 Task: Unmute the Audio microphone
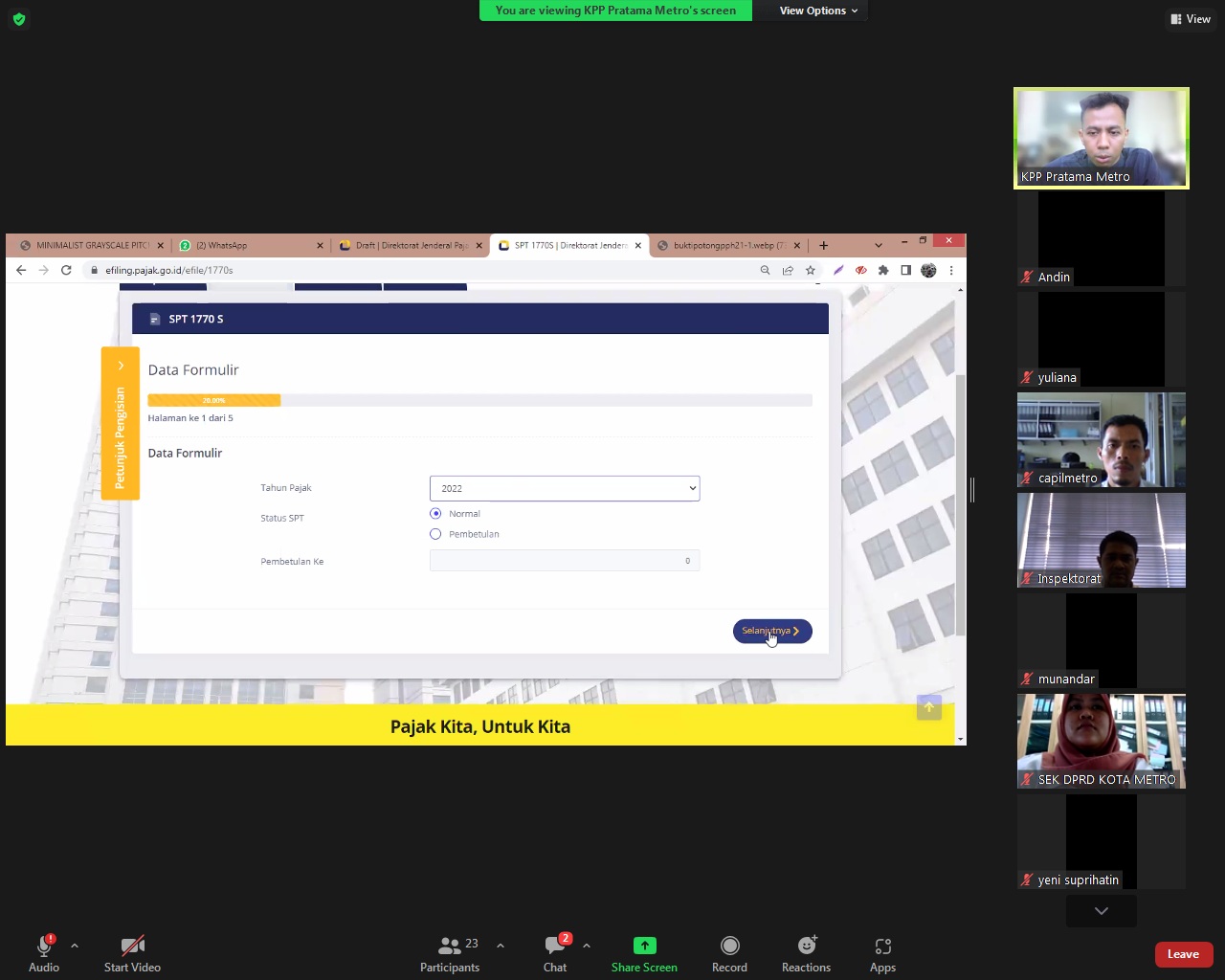(x=44, y=946)
